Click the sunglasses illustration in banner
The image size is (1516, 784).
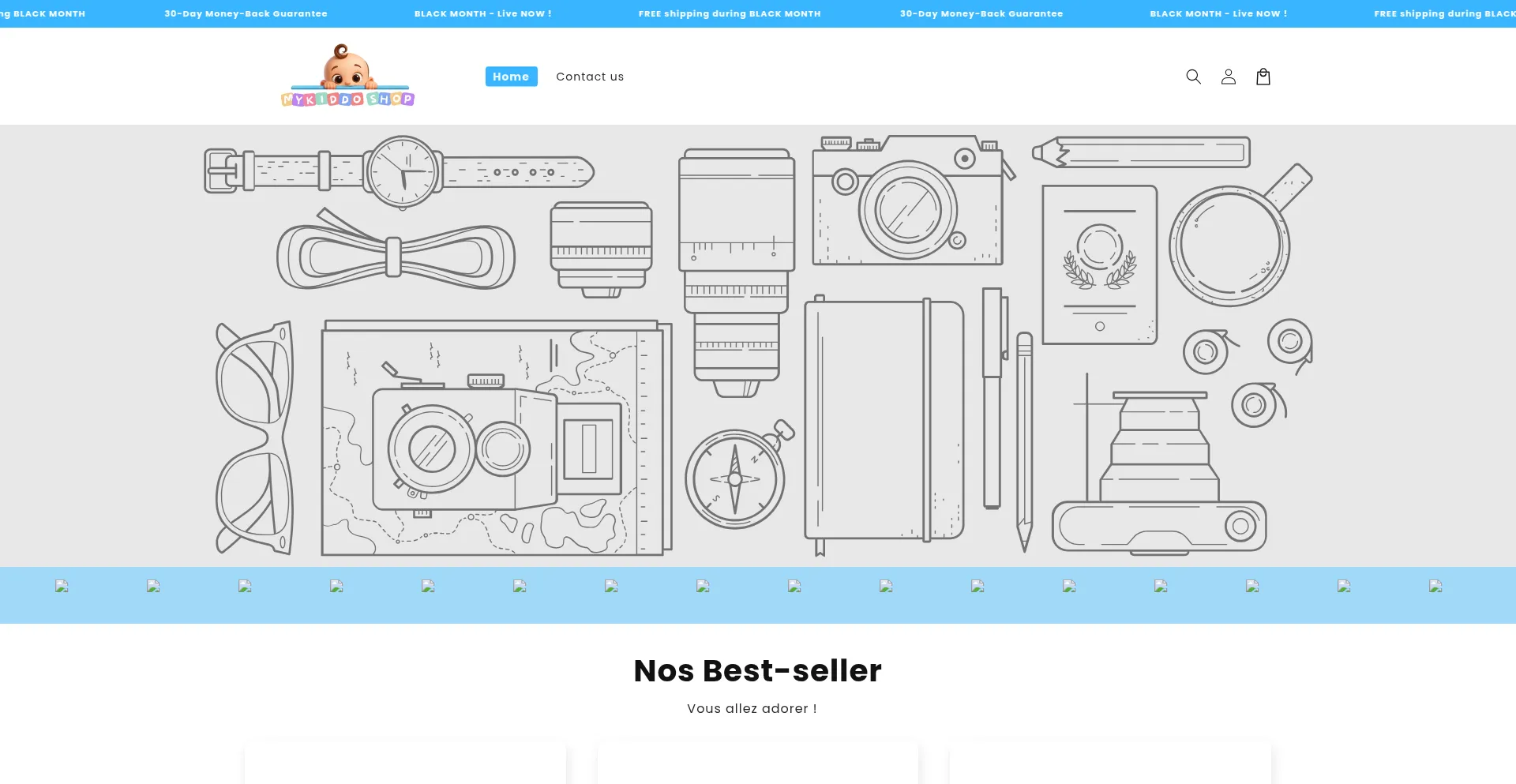click(x=254, y=437)
